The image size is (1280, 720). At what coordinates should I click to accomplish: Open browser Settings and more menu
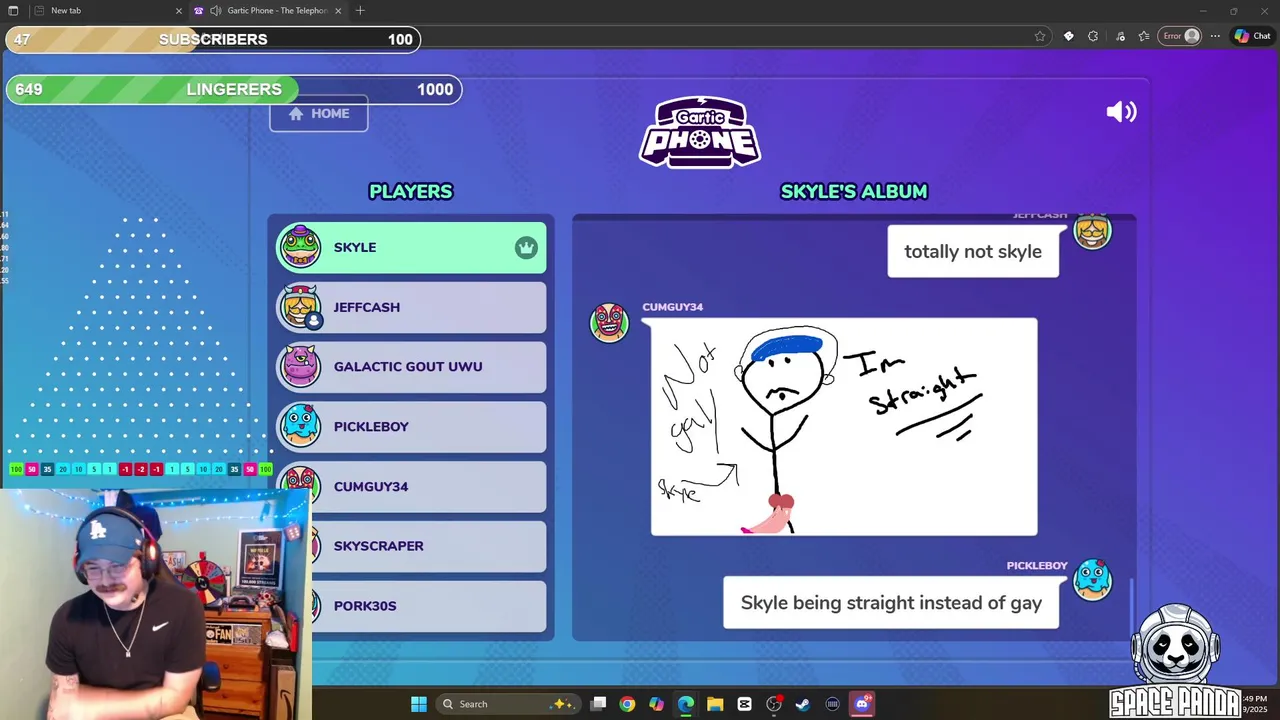coord(1215,36)
